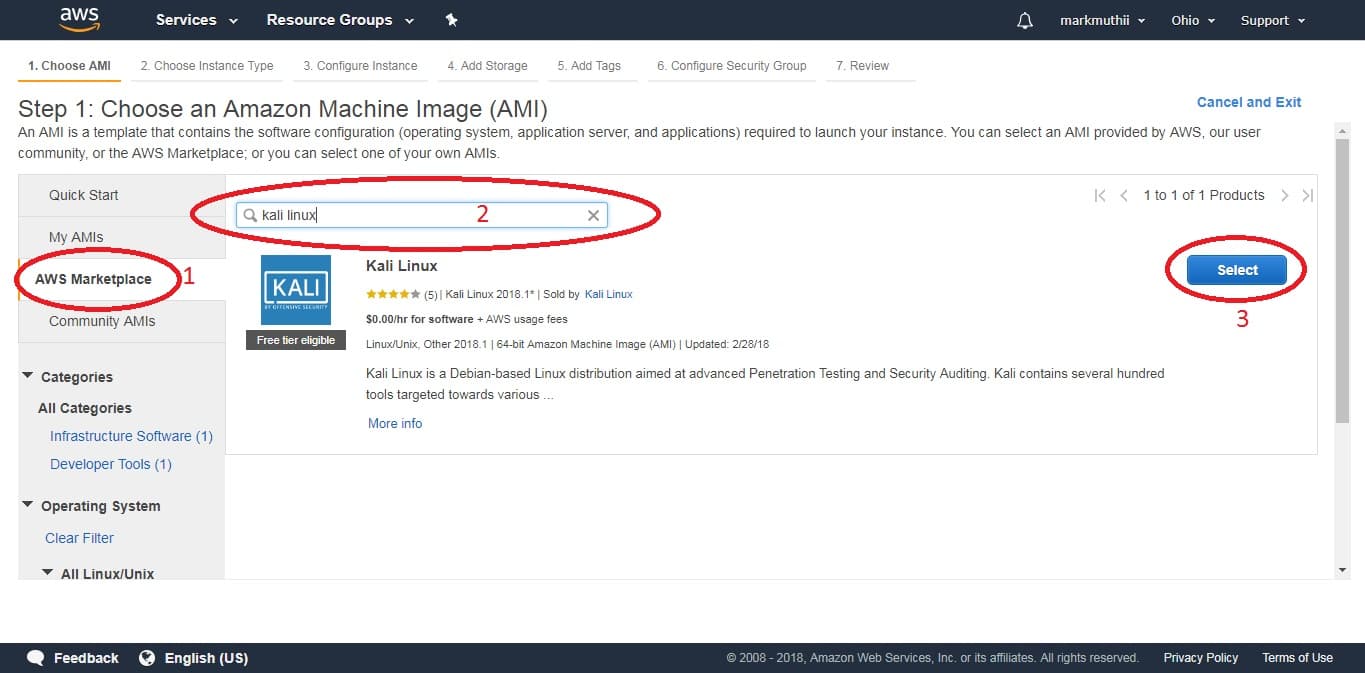Open the Services dropdown menu

click(x=197, y=20)
